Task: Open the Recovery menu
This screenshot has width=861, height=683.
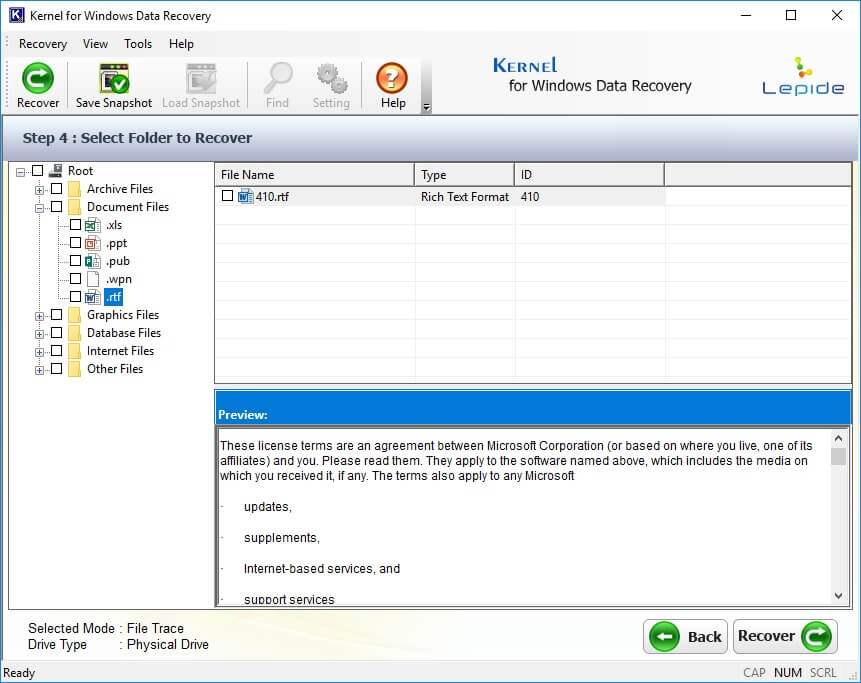Action: click(43, 44)
